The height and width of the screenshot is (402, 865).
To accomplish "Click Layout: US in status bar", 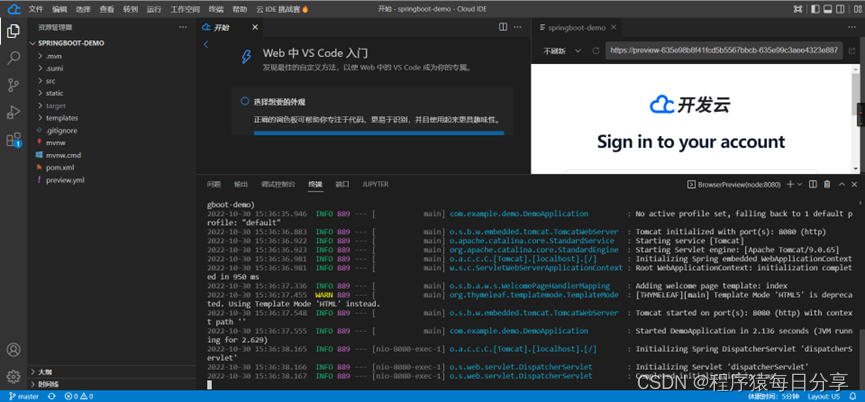I will 824,396.
